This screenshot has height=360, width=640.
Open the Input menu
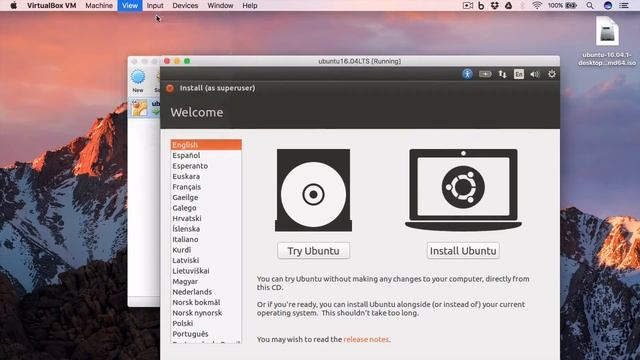(x=155, y=5)
